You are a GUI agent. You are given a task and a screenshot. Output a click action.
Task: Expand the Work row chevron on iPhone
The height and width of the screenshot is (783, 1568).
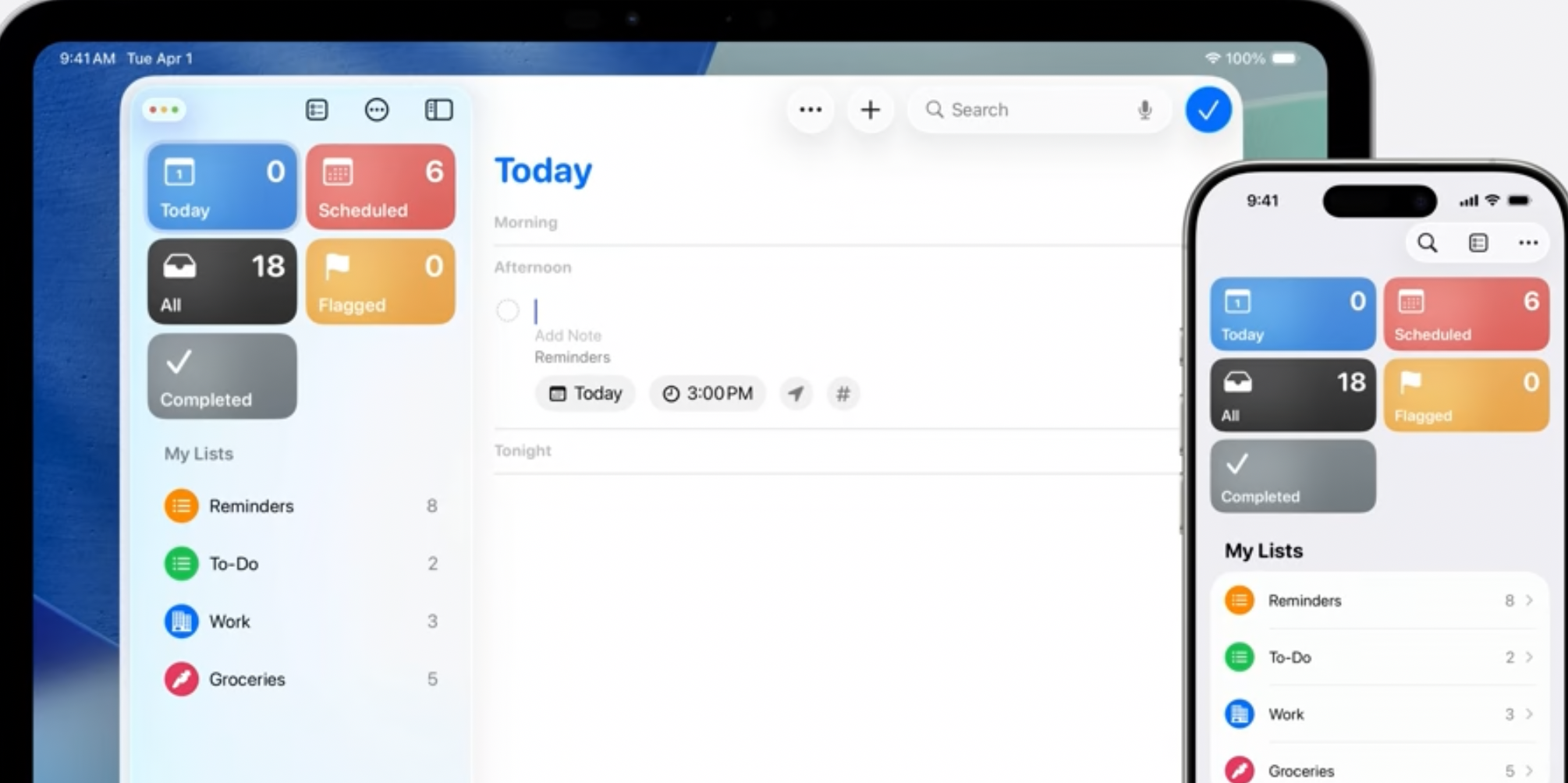coord(1529,714)
